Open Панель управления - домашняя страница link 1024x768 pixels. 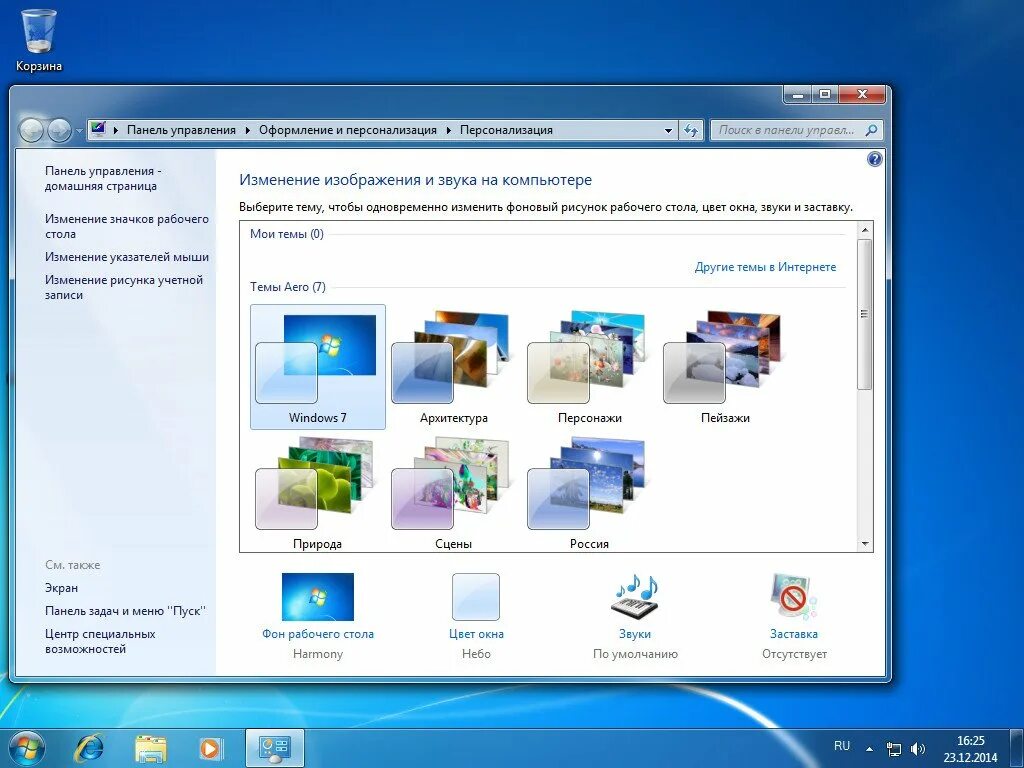(103, 178)
